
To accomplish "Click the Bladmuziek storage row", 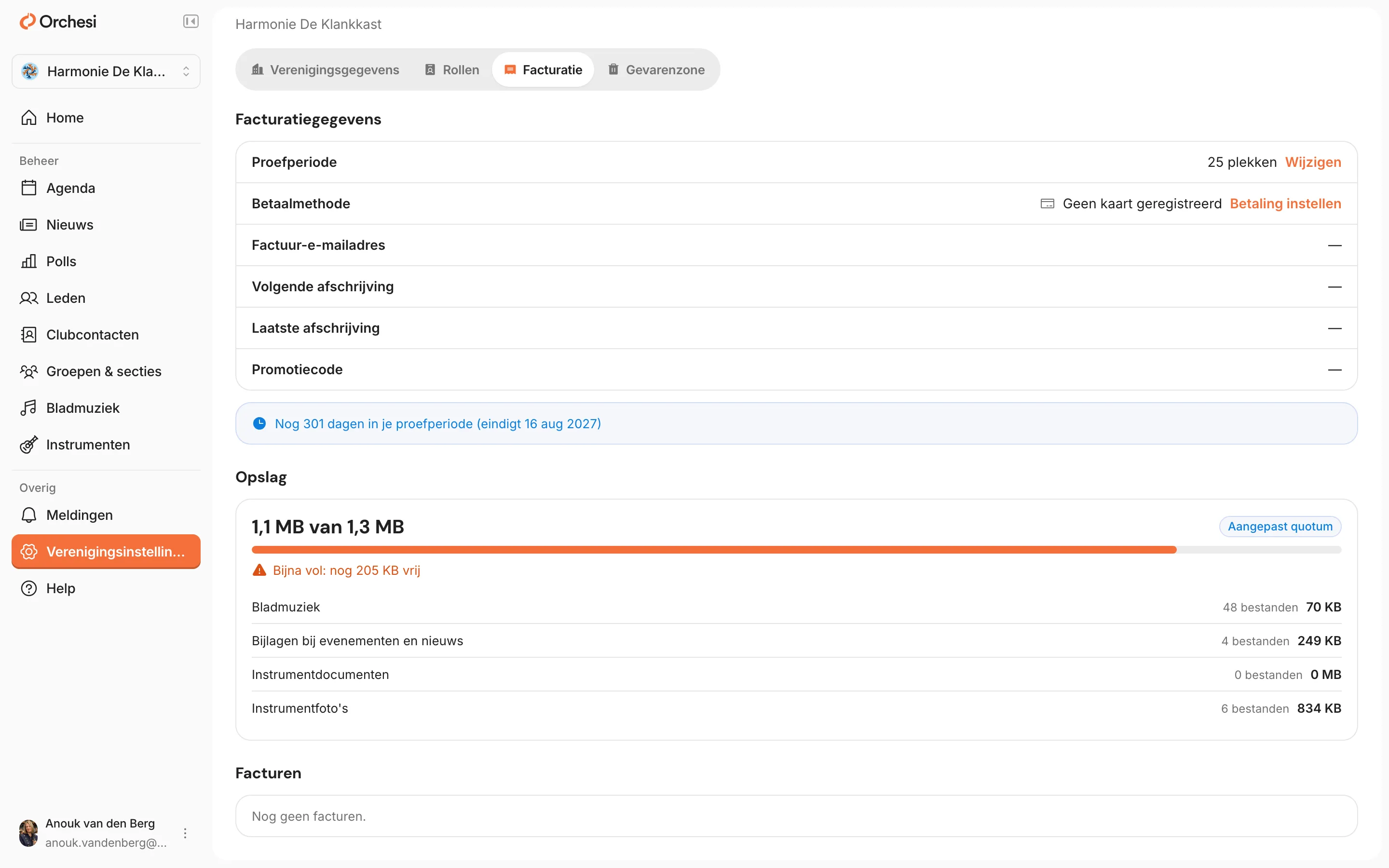I will click(x=797, y=607).
